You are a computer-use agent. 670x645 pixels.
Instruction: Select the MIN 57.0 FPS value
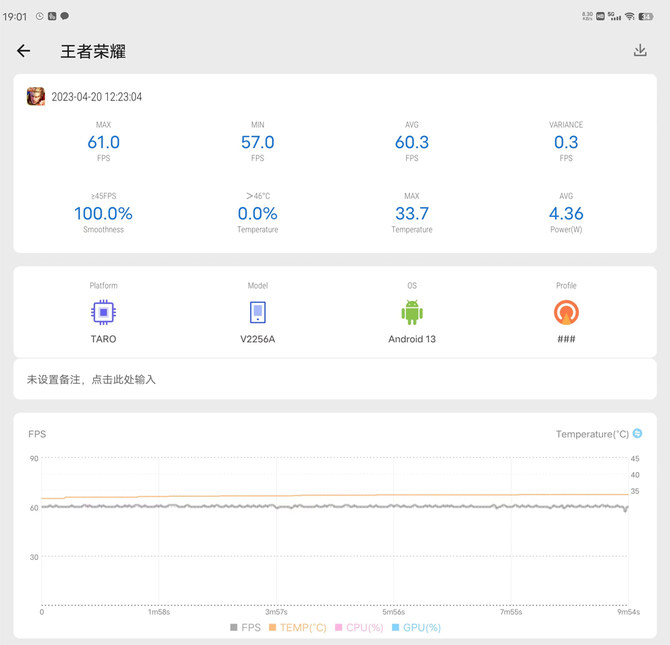click(x=258, y=142)
